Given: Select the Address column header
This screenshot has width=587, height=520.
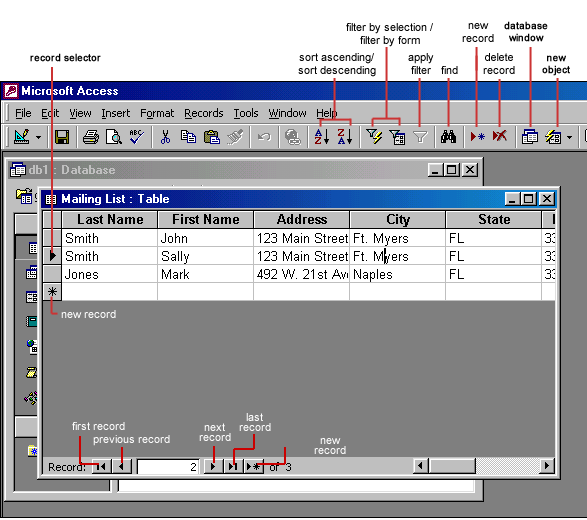Looking at the screenshot, I should [302, 219].
